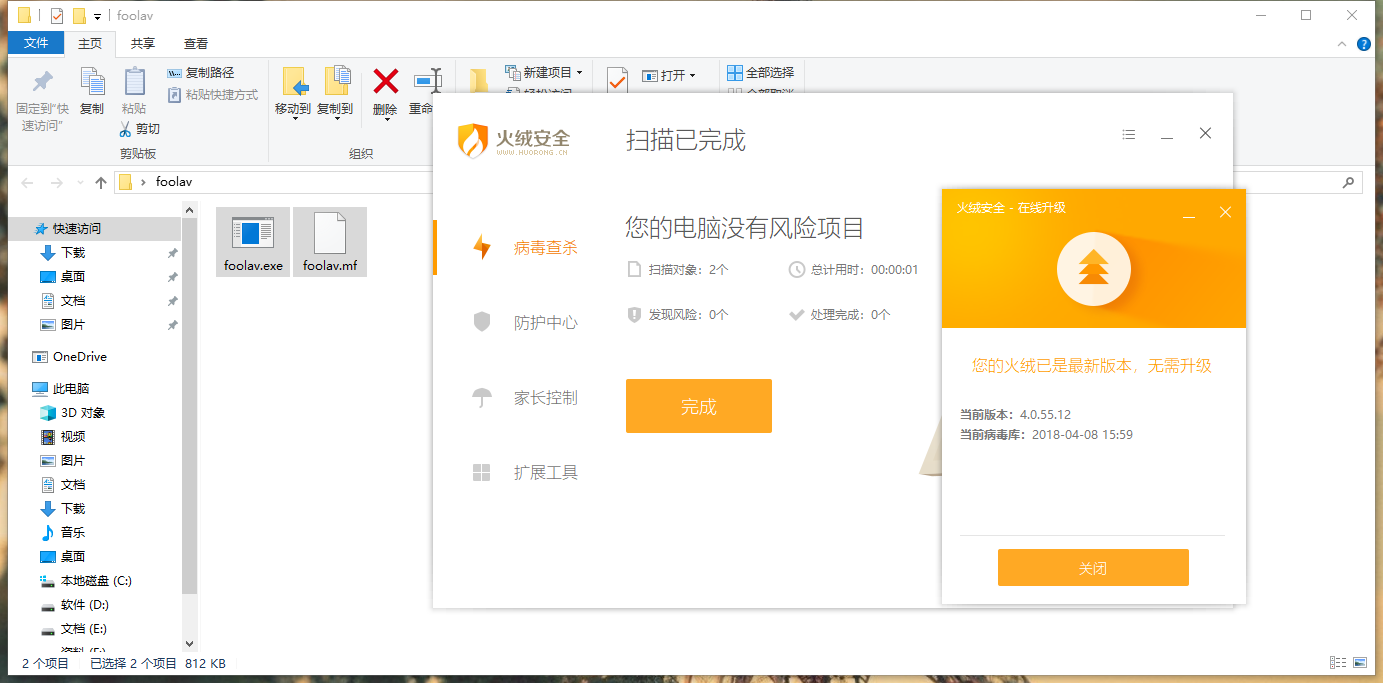The width and height of the screenshot is (1383, 683).
Task: Open the Huorong main menu list icon
Action: click(1129, 134)
